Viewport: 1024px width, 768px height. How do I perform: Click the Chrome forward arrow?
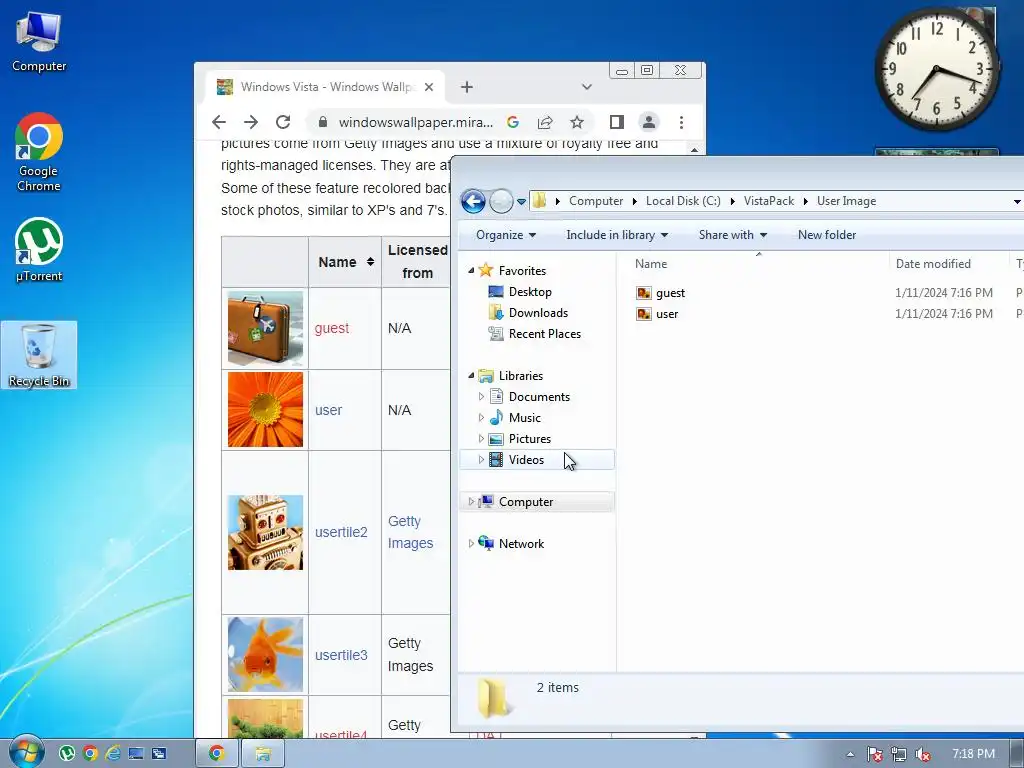tap(251, 122)
